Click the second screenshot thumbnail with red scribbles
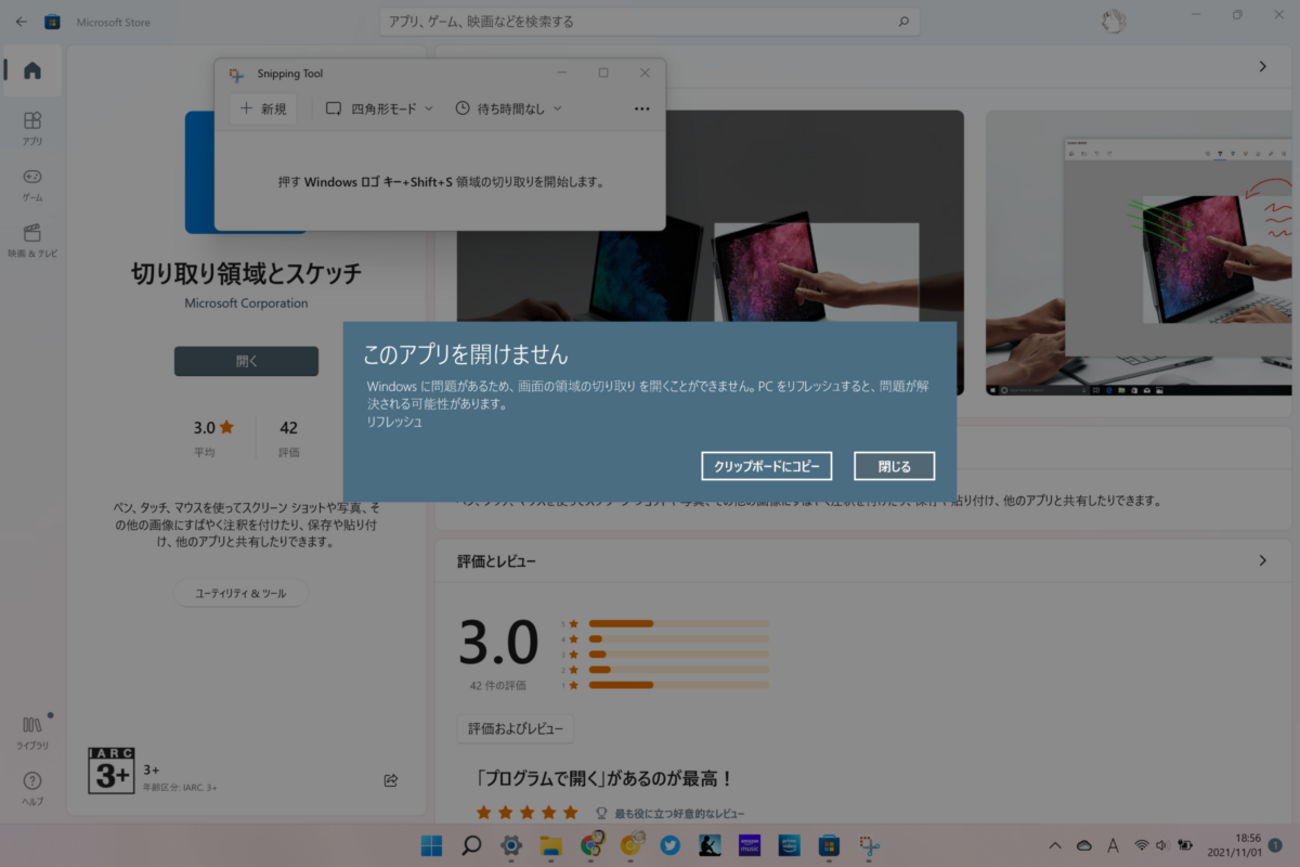 [x=1138, y=253]
